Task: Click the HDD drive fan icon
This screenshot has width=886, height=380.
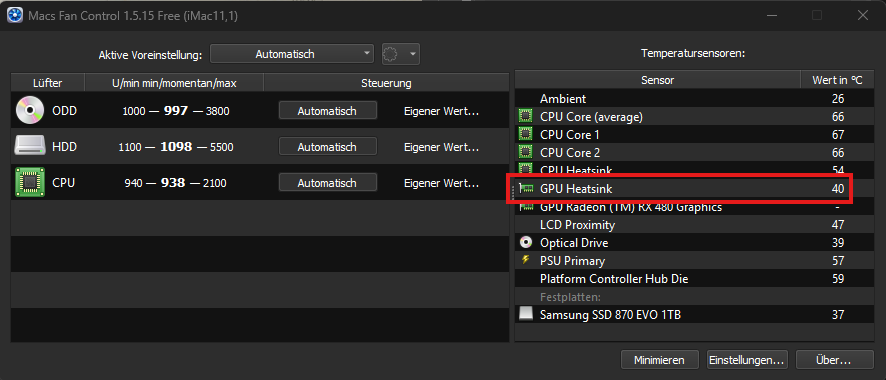Action: pyautogui.click(x=29, y=147)
